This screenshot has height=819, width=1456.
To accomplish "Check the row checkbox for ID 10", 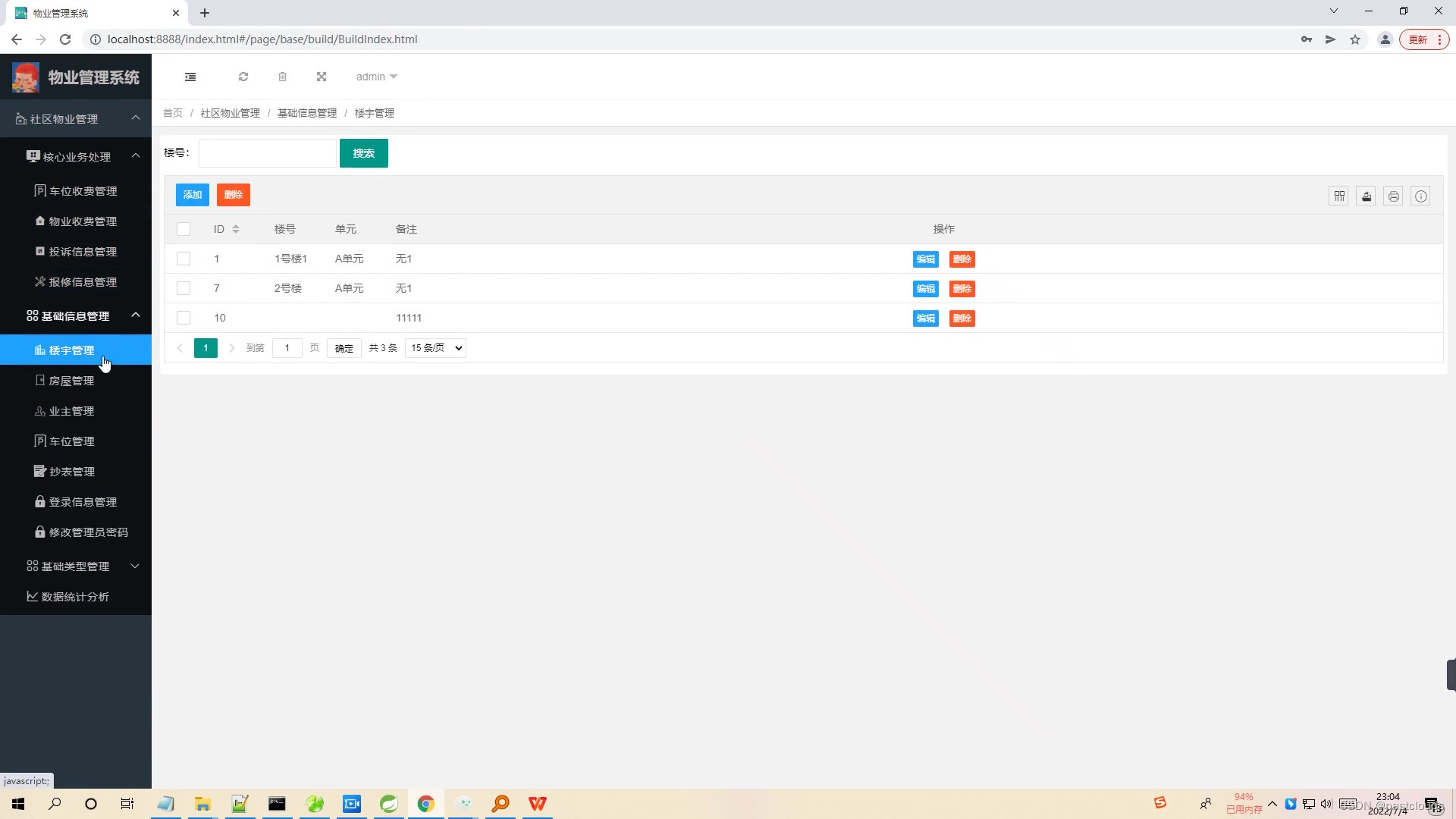I will pos(184,318).
